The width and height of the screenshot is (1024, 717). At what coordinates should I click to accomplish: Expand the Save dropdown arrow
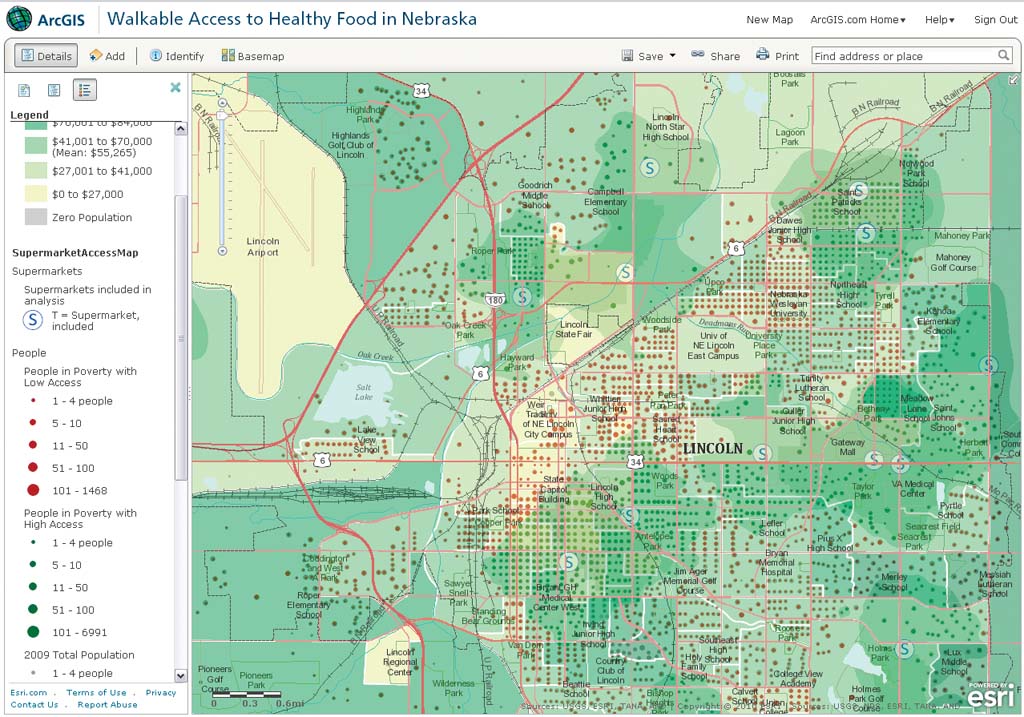pyautogui.click(x=673, y=56)
